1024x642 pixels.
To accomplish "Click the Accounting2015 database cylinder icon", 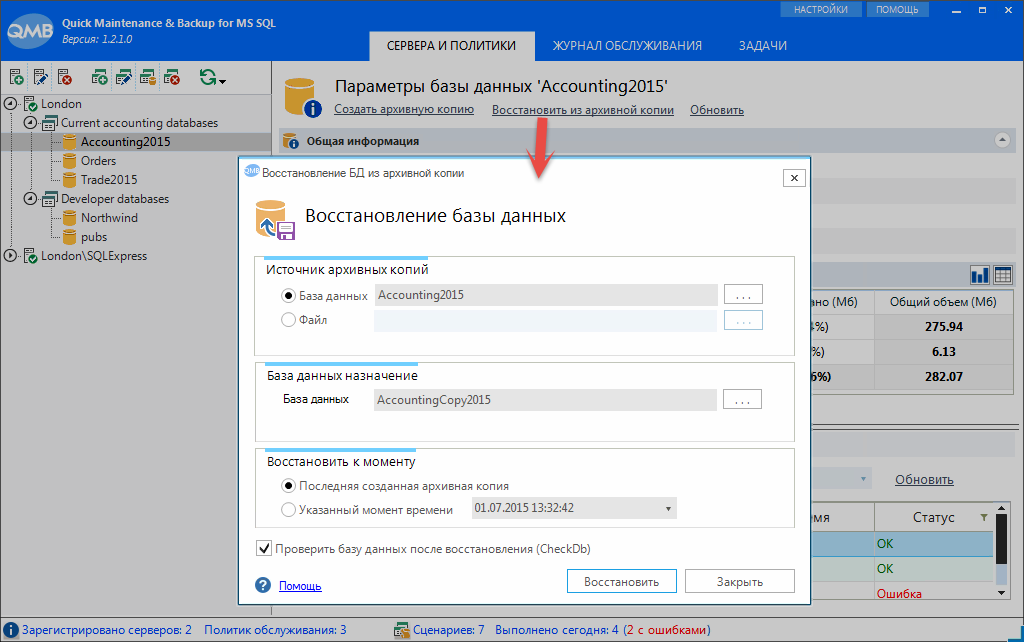I will pos(69,142).
